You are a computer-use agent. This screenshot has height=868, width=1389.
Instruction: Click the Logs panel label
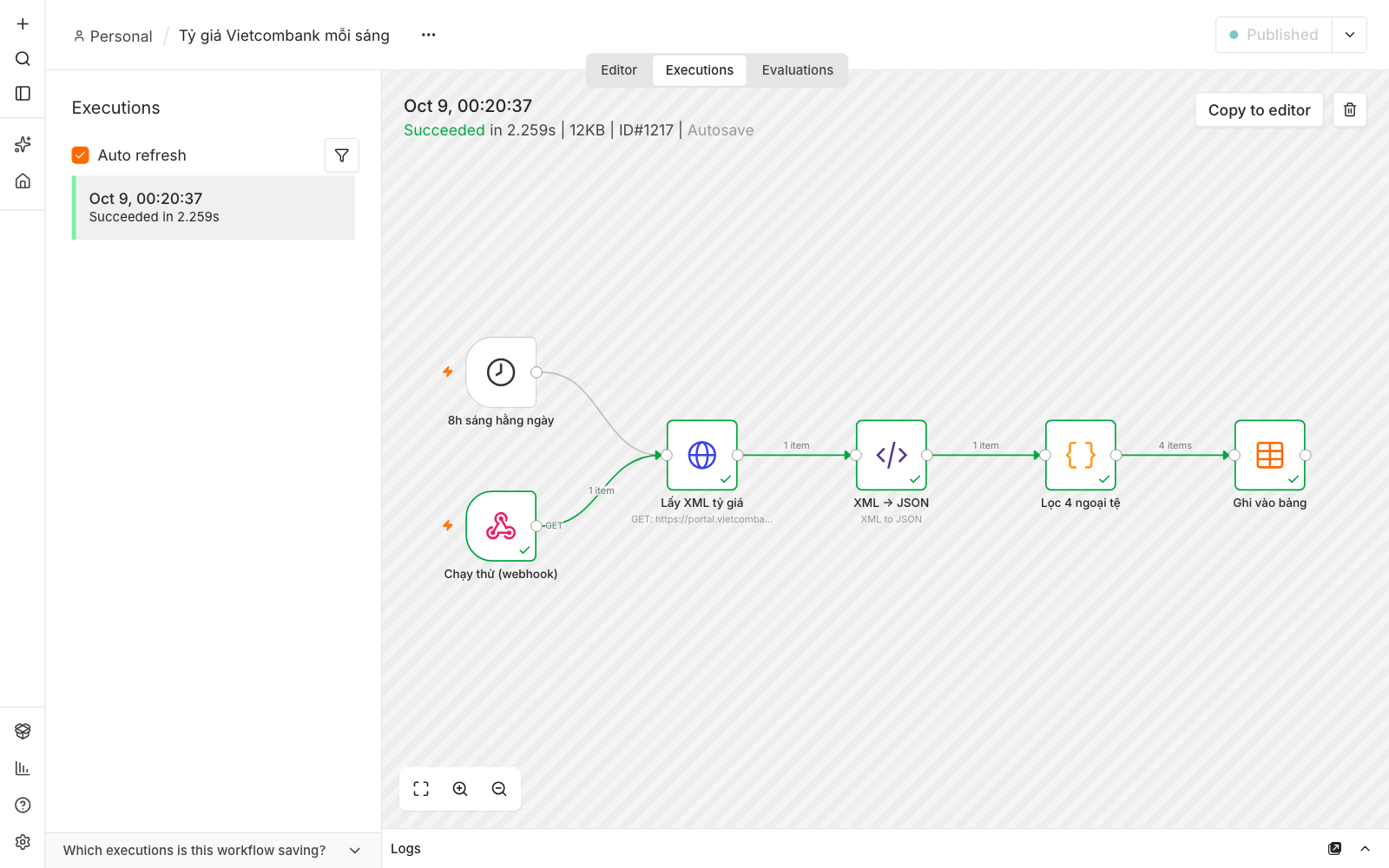tap(405, 848)
